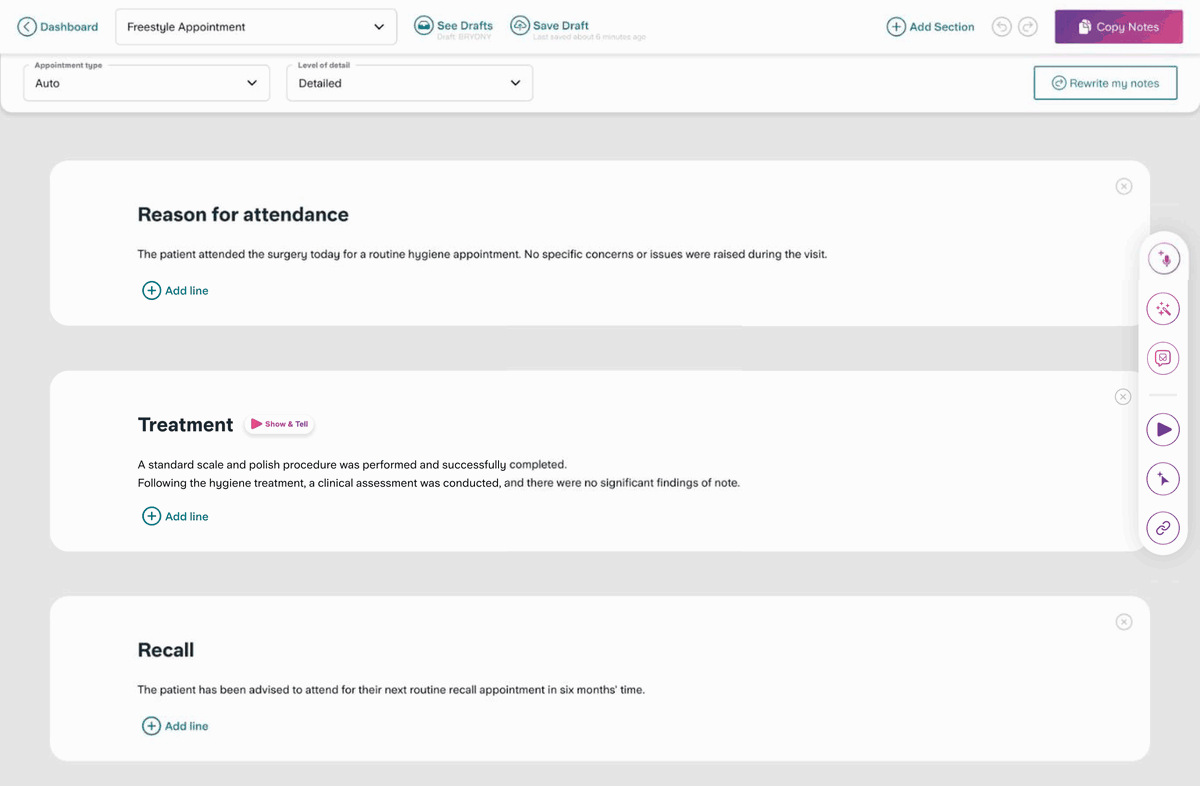This screenshot has height=786, width=1200.
Task: Click the text starting "The patient attended the surgery"
Action: [482, 254]
